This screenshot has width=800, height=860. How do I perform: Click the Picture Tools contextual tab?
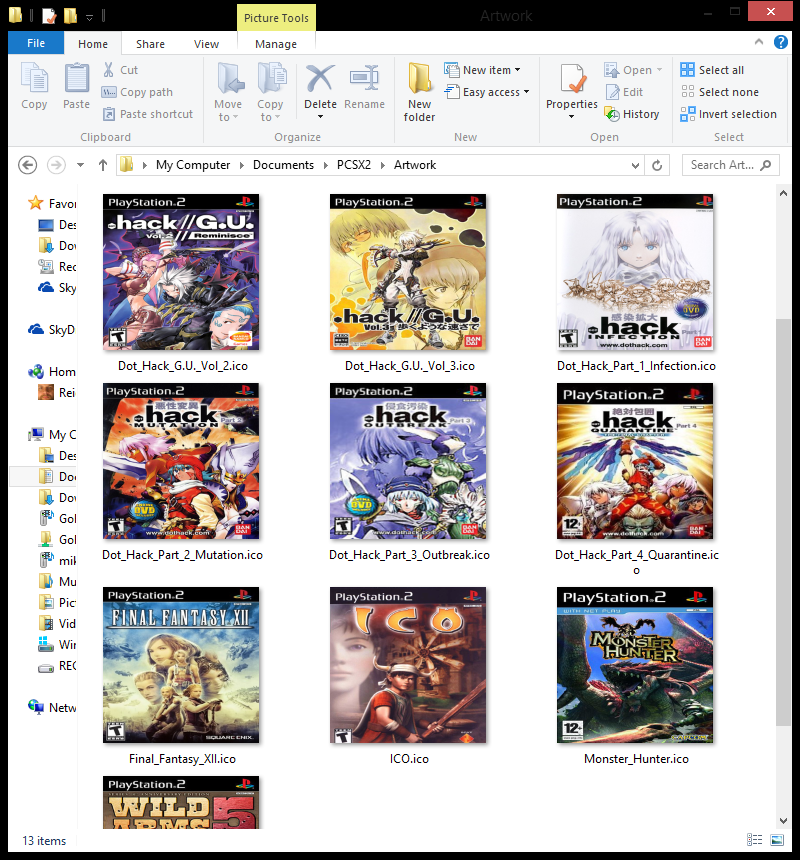(x=276, y=18)
